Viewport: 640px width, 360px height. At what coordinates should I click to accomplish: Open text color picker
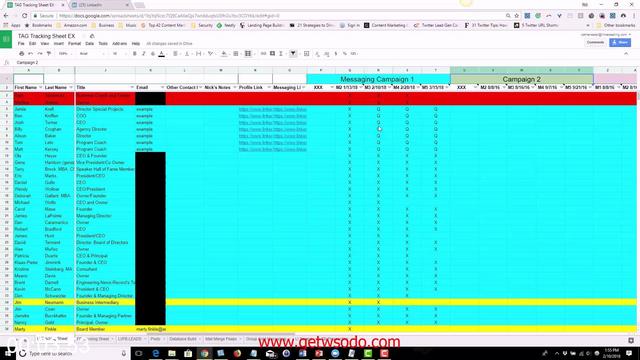162,53
